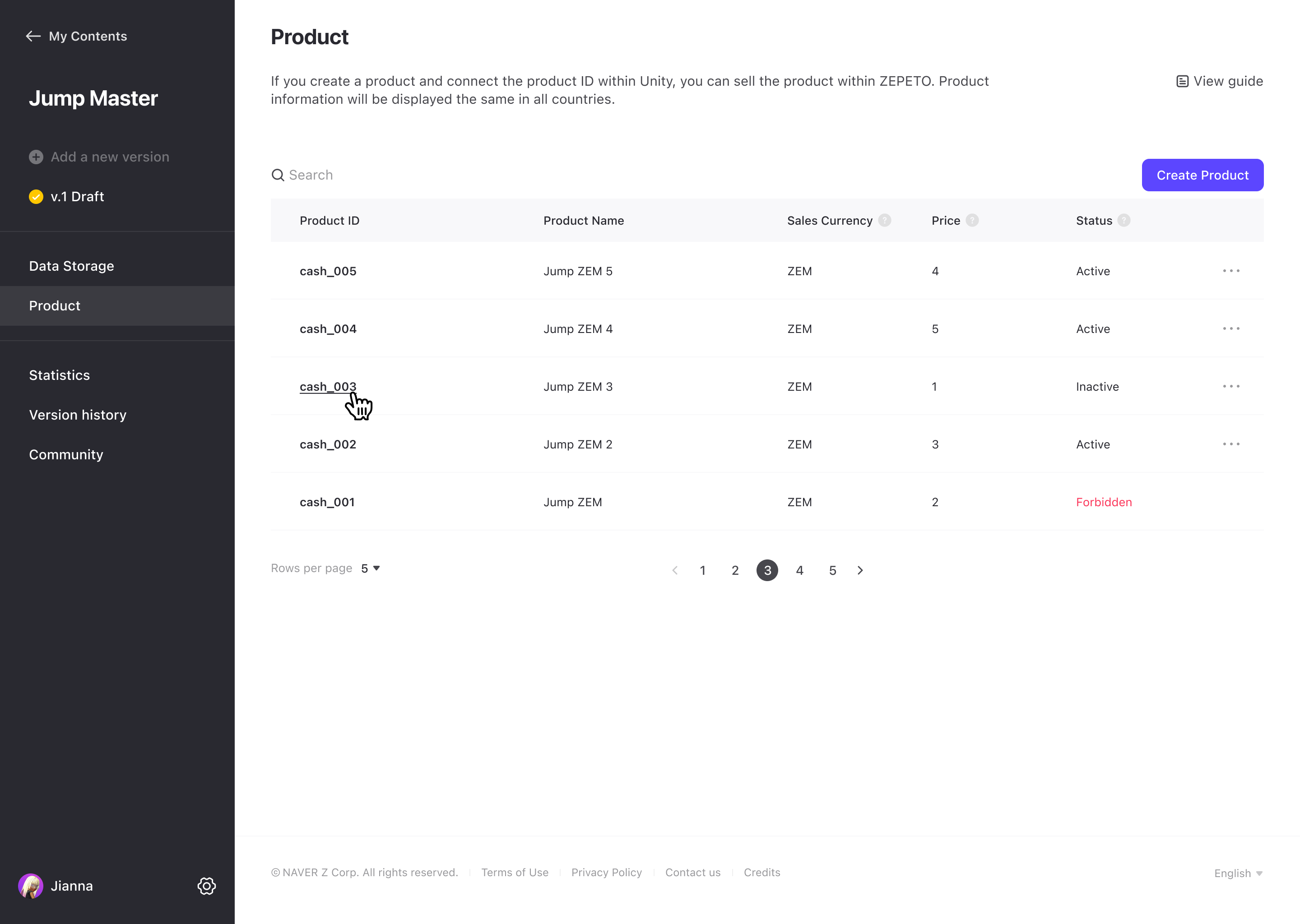Click the help icon next to Sales Currency

(x=885, y=220)
